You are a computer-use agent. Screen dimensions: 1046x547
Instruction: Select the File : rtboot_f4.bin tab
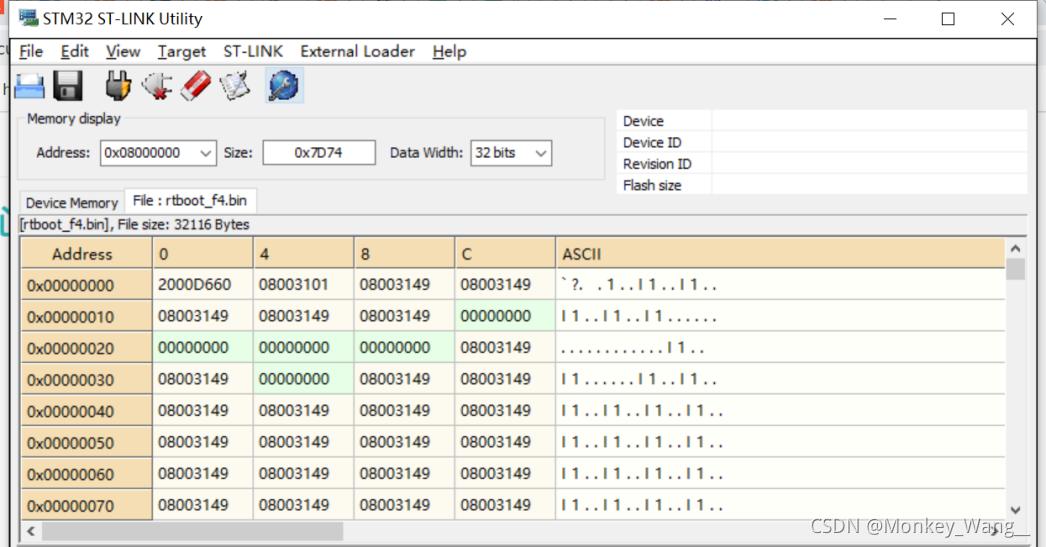(x=189, y=201)
